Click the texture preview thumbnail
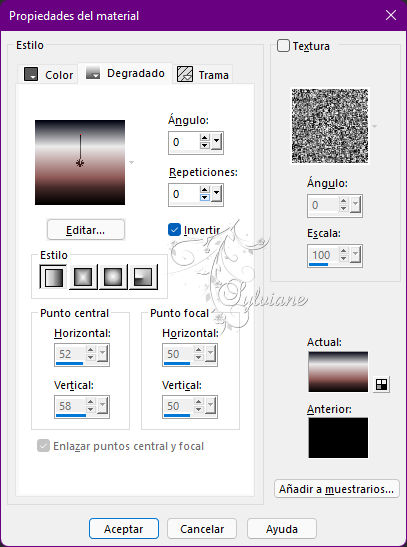 (x=330, y=126)
